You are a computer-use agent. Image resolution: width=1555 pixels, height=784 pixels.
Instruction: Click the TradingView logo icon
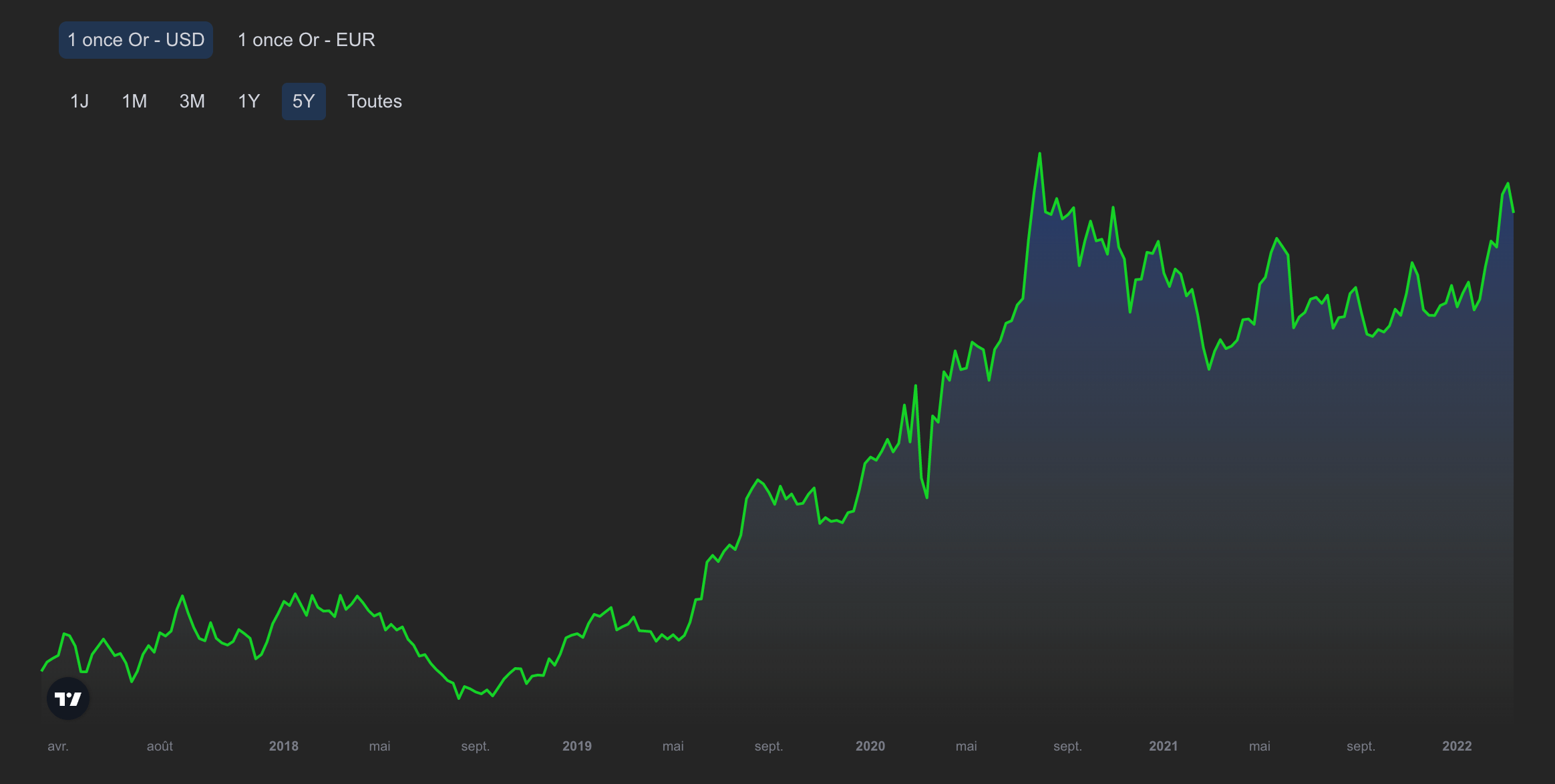68,699
